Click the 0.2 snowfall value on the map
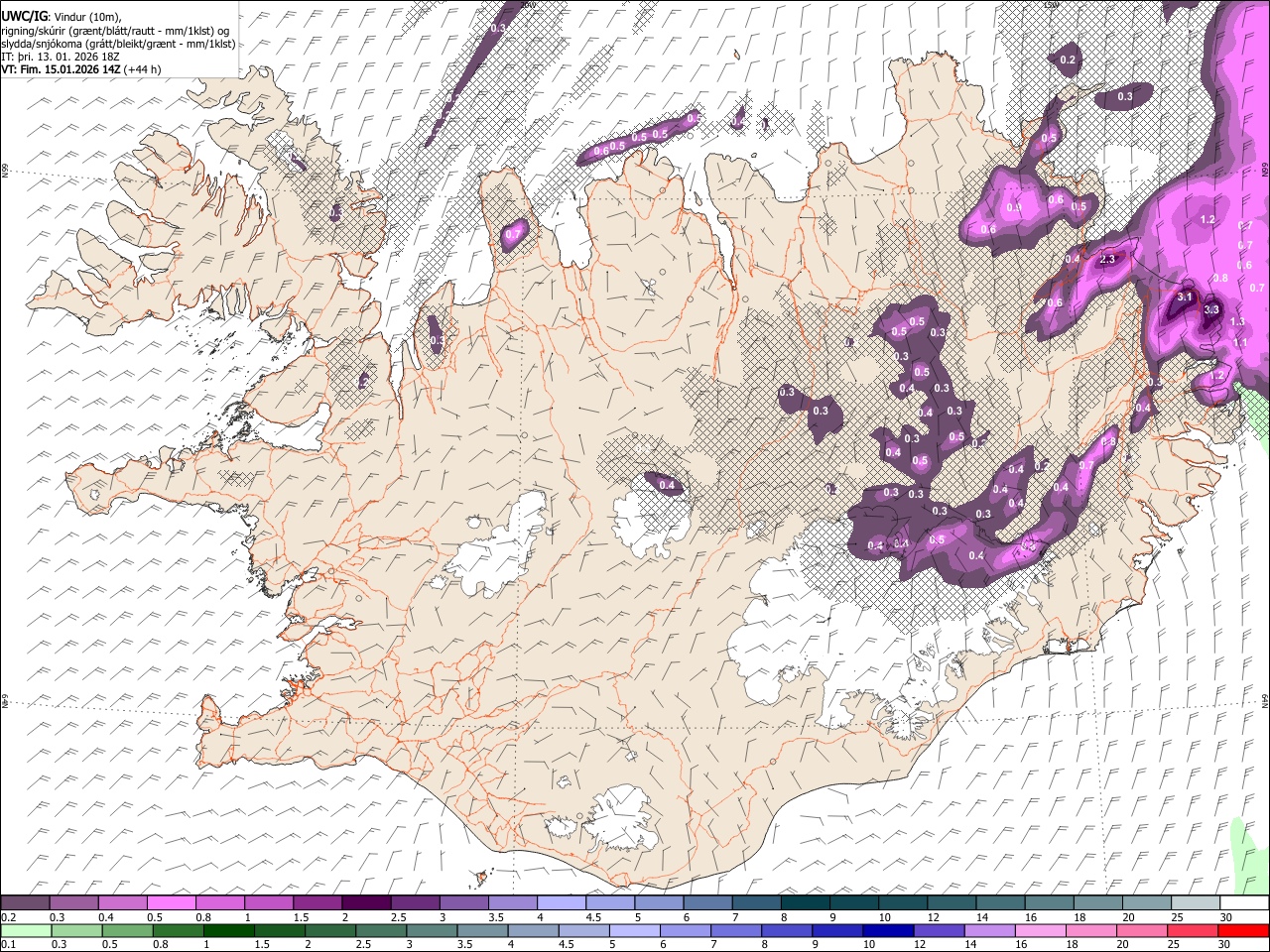 [1068, 60]
